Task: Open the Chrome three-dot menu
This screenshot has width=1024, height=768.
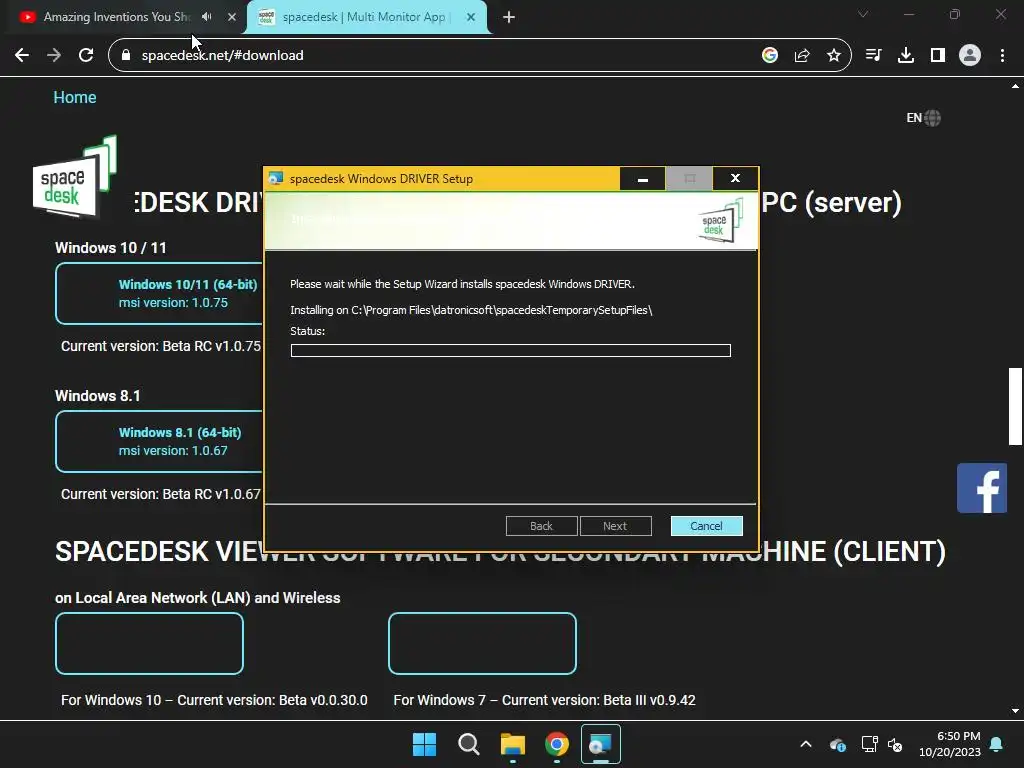Action: [1002, 56]
